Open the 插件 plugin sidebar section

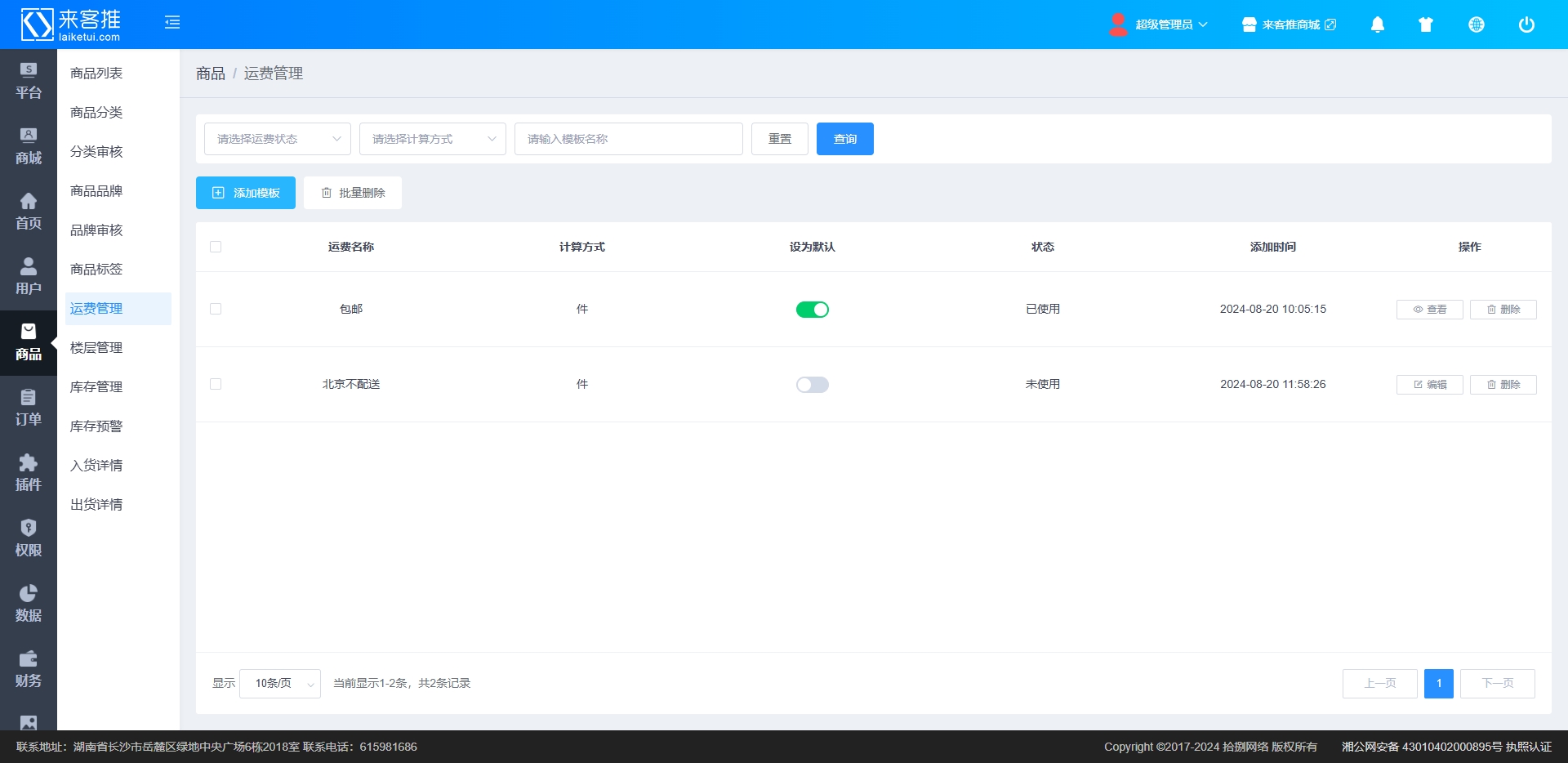point(29,473)
